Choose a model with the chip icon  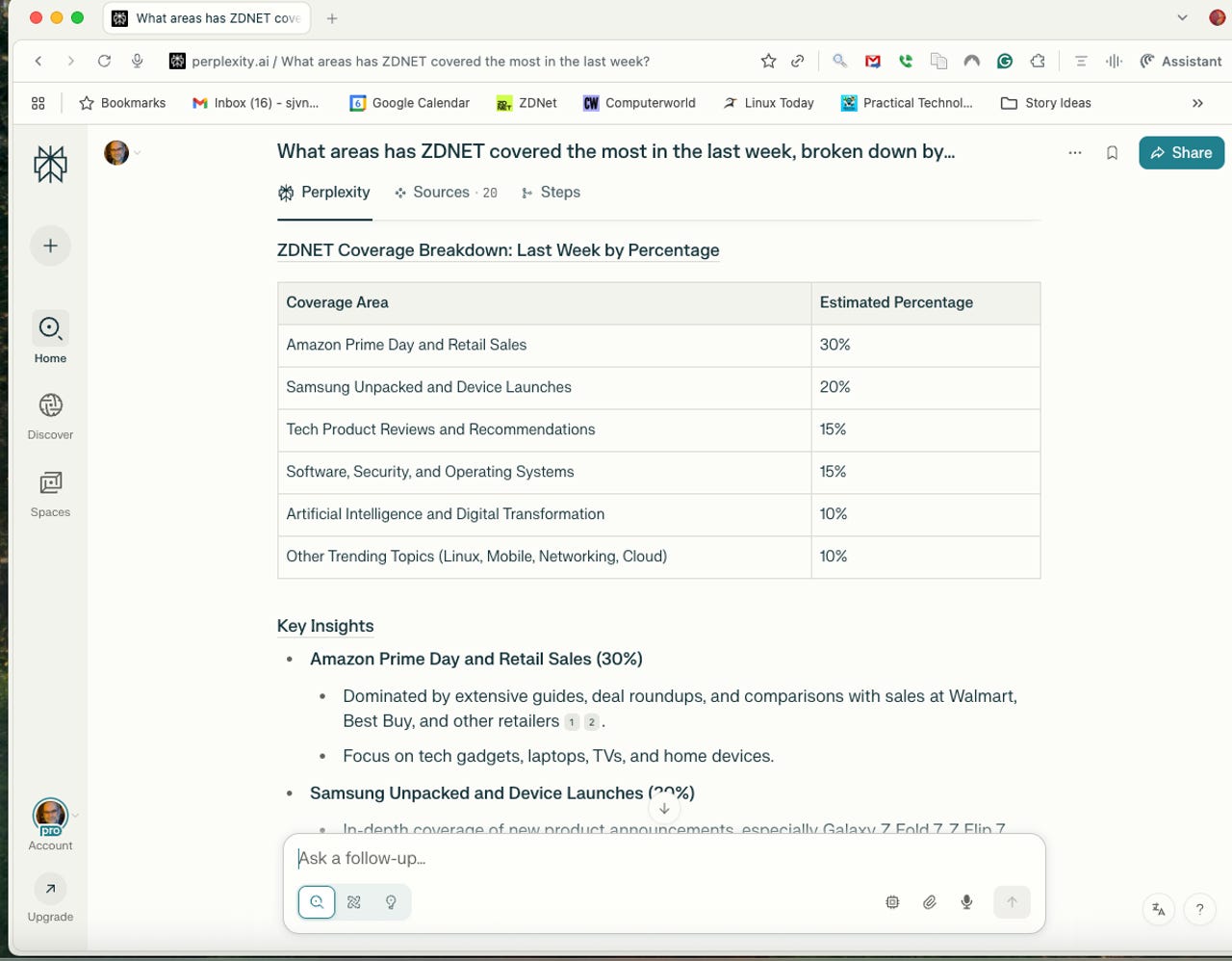(892, 902)
